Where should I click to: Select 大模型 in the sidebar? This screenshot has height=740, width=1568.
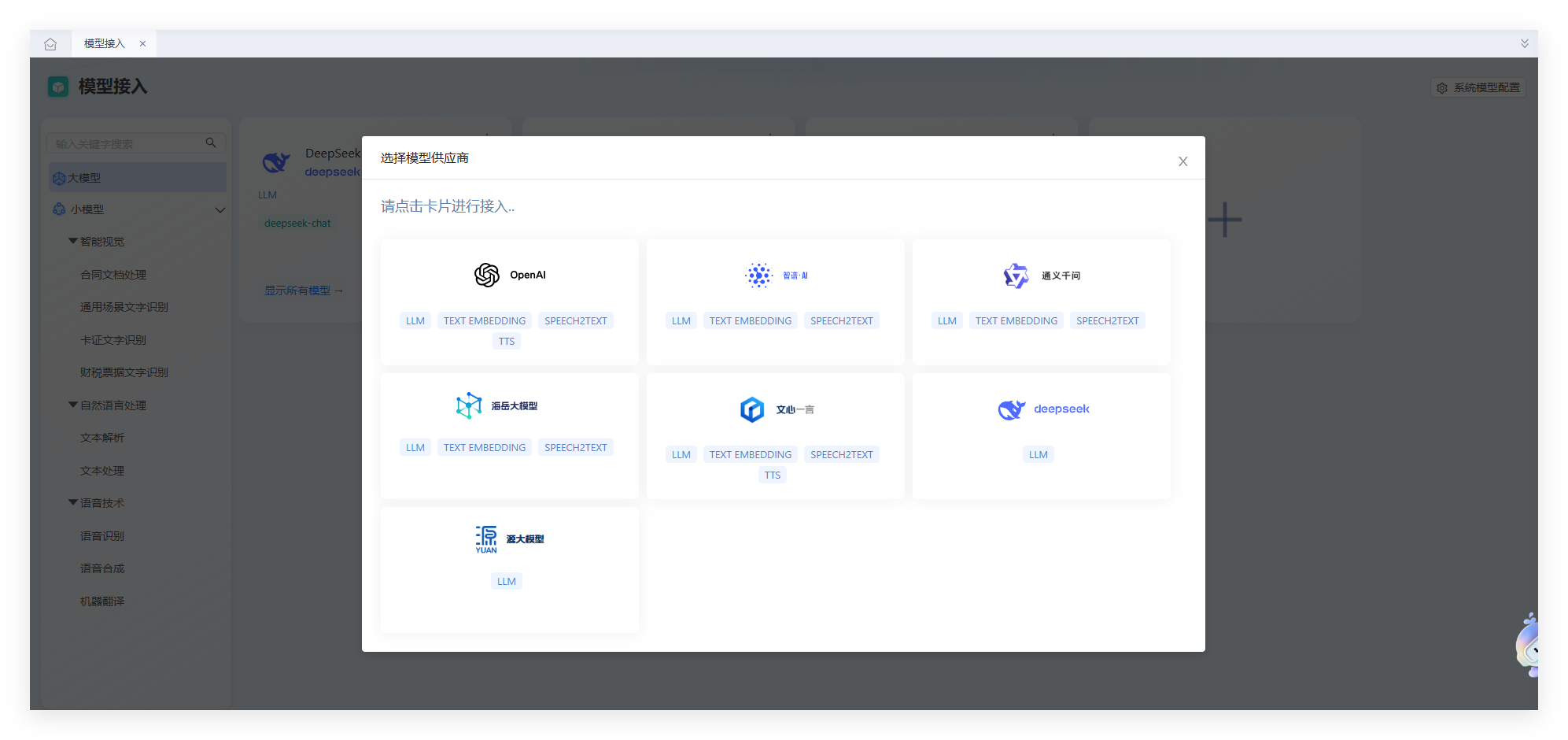click(x=138, y=178)
